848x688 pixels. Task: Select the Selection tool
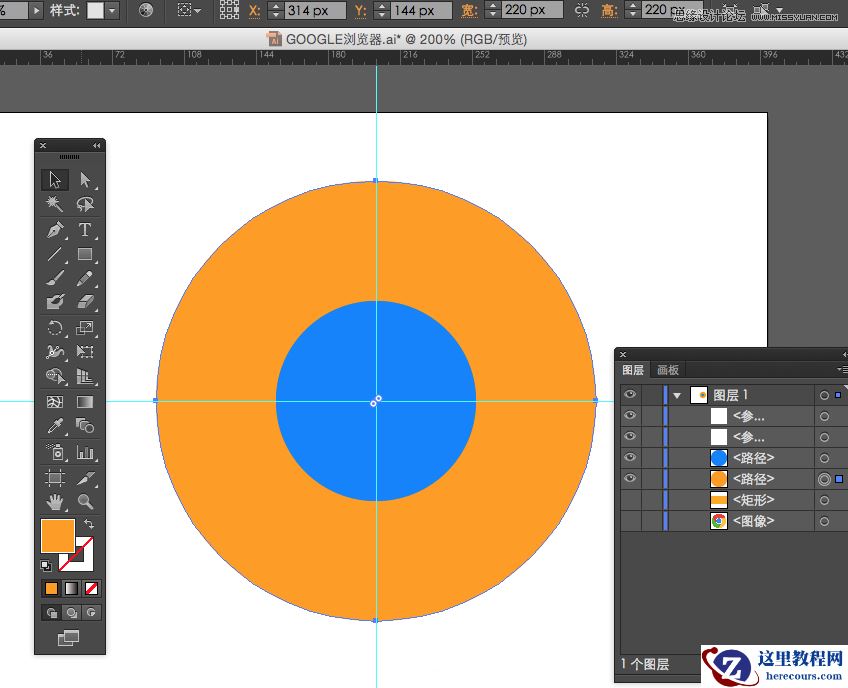point(54,180)
